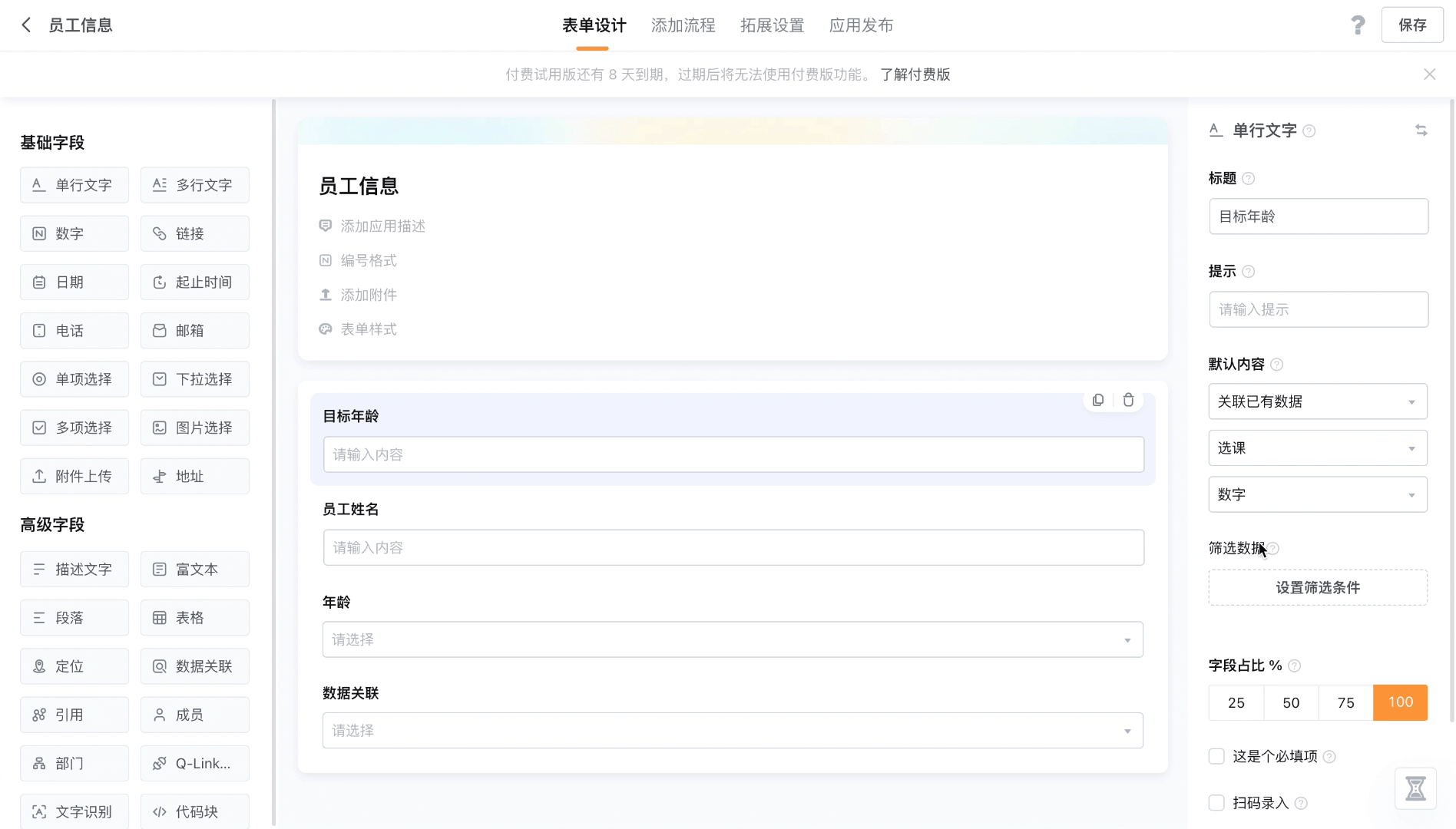
Task: Set field width to 25 percent
Action: 1236,702
